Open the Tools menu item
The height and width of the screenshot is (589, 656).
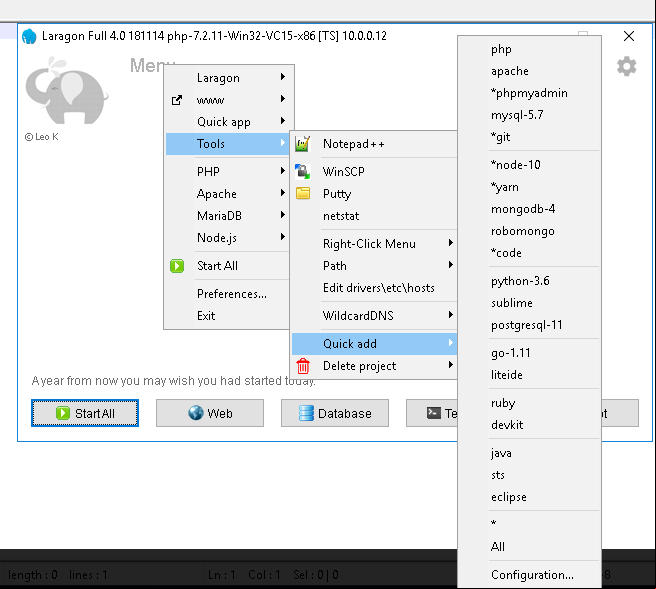click(x=228, y=144)
